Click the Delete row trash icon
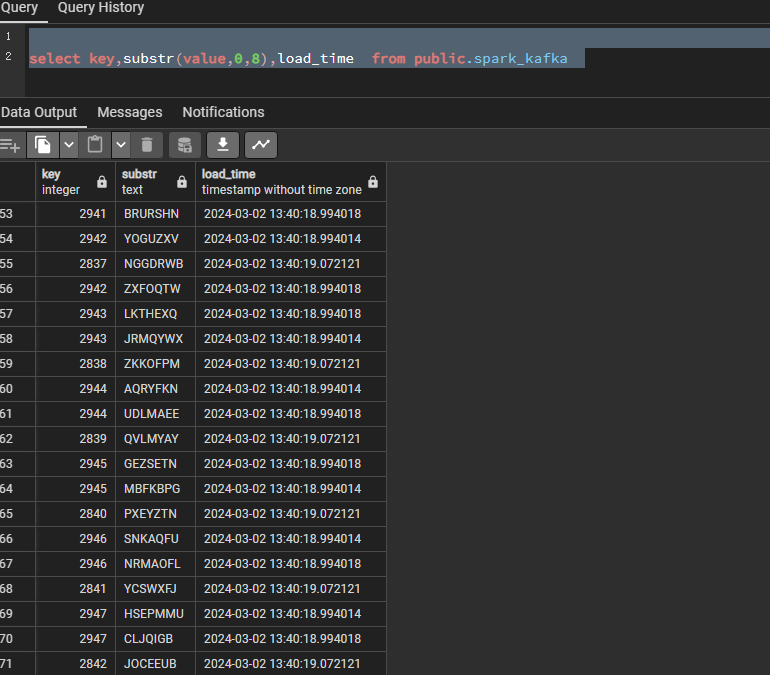770x675 pixels. (x=146, y=145)
